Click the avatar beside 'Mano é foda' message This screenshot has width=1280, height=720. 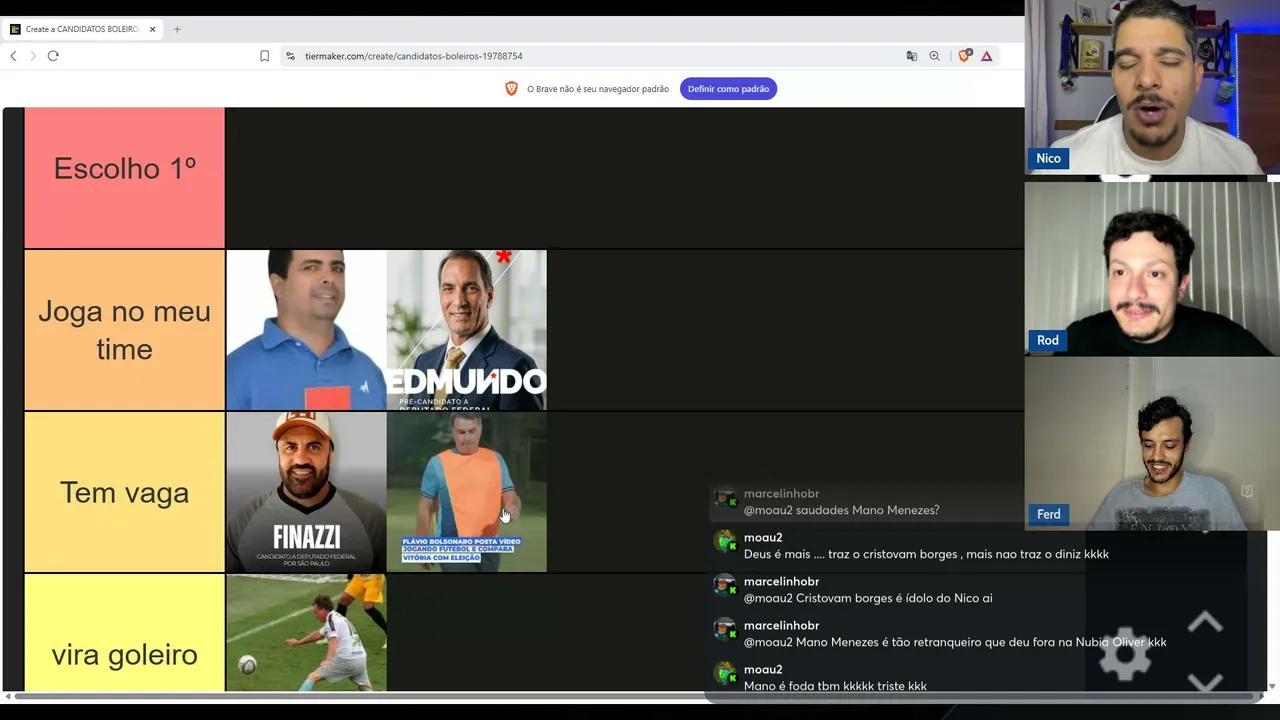point(725,674)
